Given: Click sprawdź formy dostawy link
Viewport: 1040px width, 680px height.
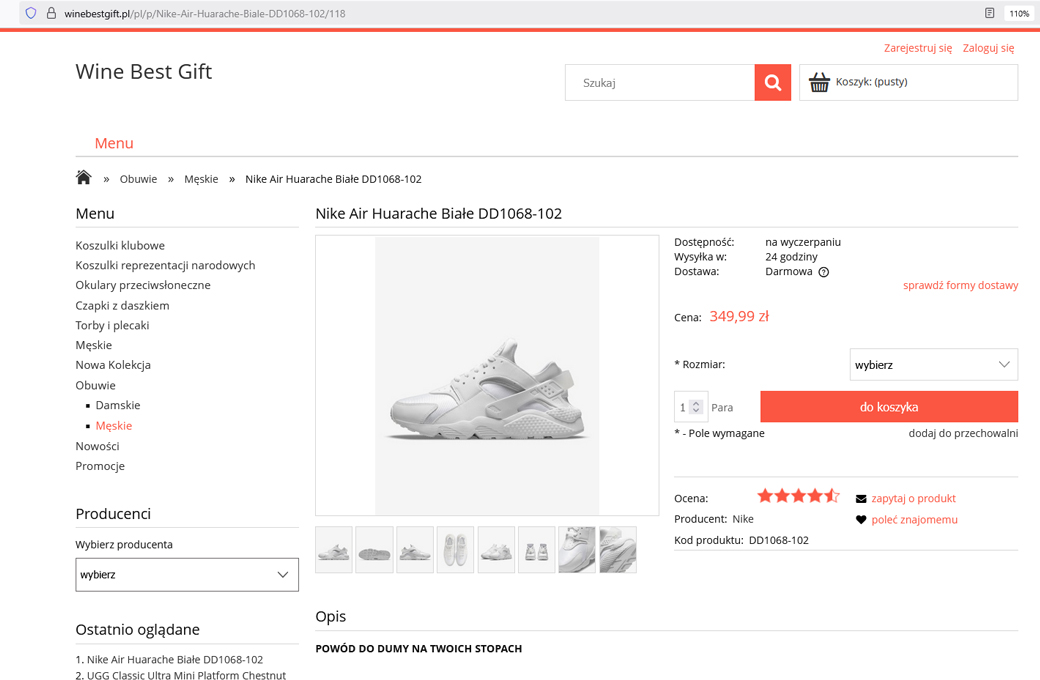Looking at the screenshot, I should point(960,285).
